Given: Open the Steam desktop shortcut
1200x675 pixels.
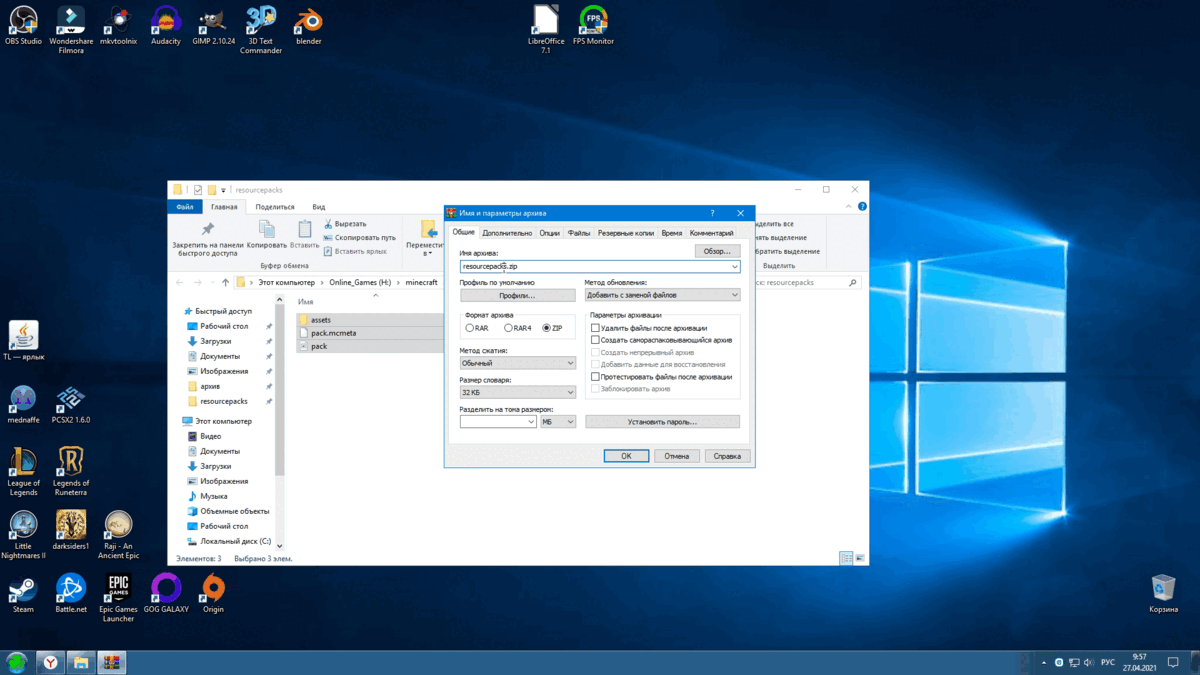Looking at the screenshot, I should point(23,588).
